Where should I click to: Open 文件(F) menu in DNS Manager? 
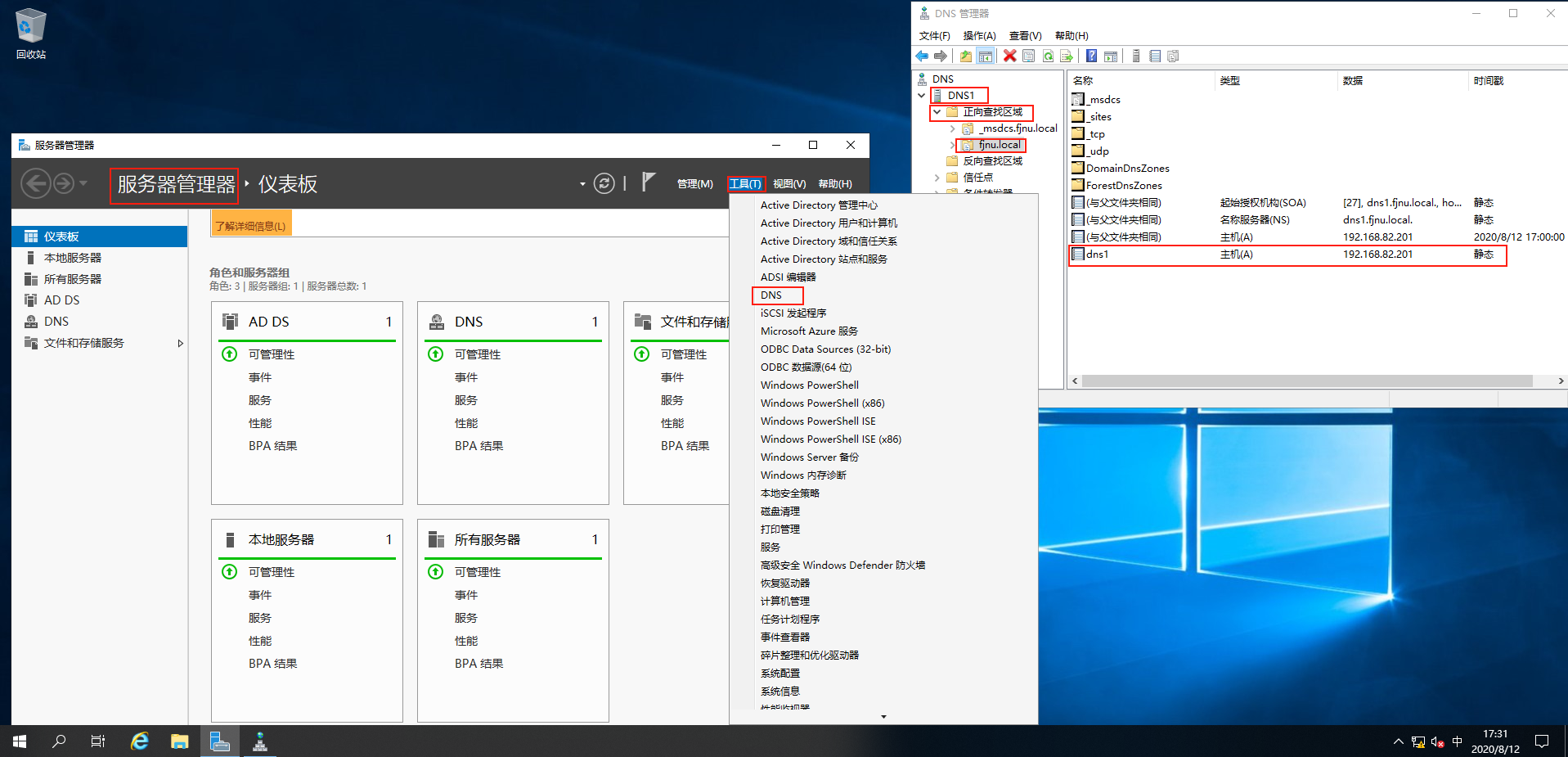[934, 36]
